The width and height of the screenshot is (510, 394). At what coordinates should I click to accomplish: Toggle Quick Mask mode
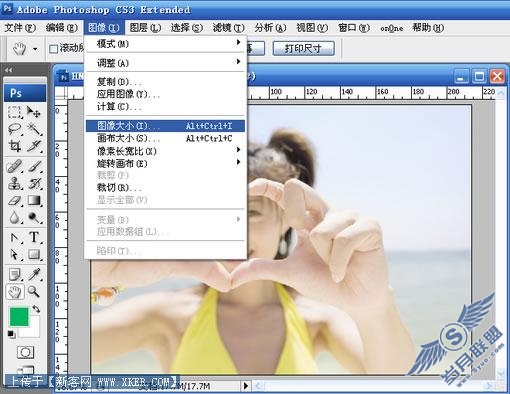point(25,352)
